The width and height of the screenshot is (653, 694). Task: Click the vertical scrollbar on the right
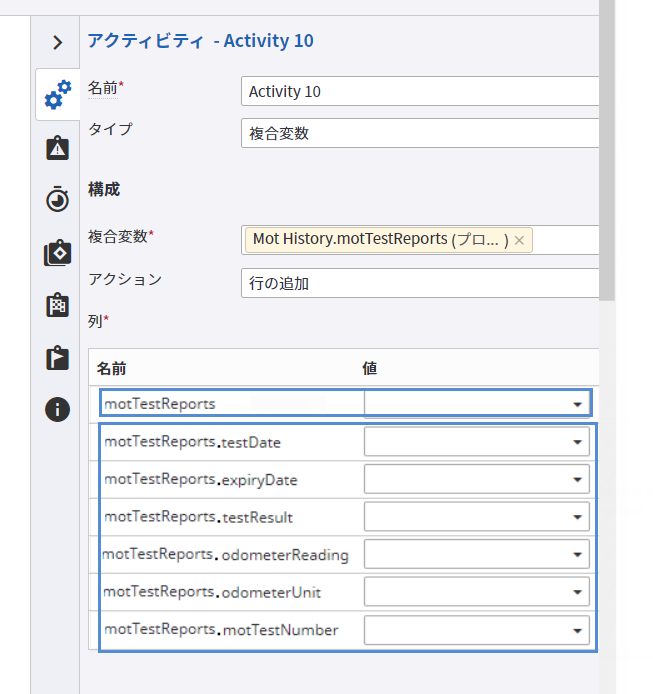pos(607,150)
